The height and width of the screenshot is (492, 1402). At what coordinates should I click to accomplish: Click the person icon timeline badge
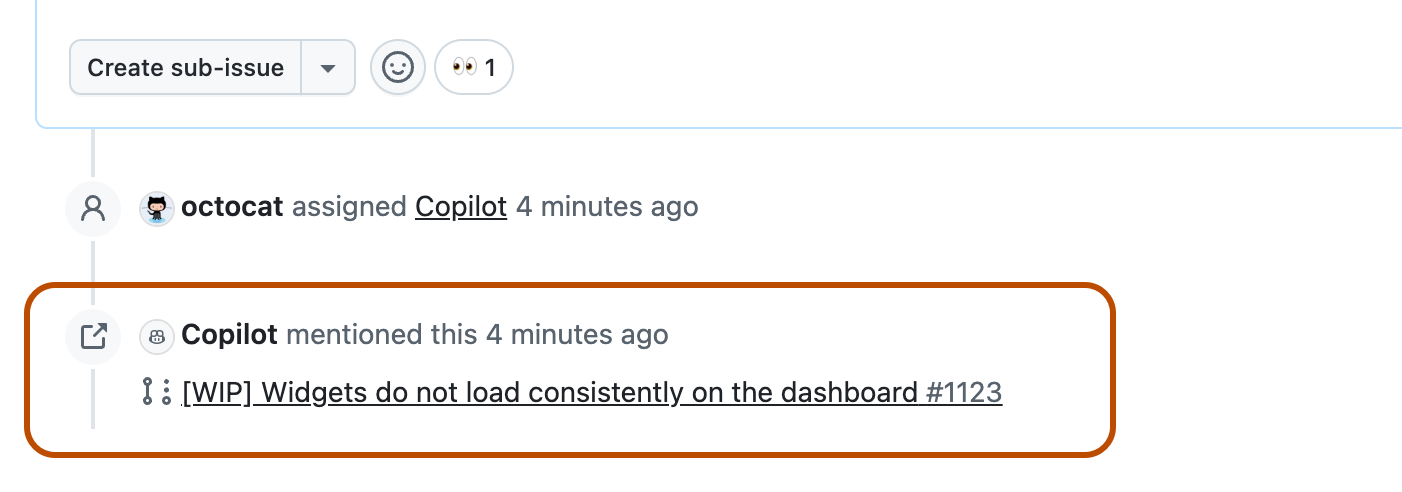pyautogui.click(x=93, y=208)
